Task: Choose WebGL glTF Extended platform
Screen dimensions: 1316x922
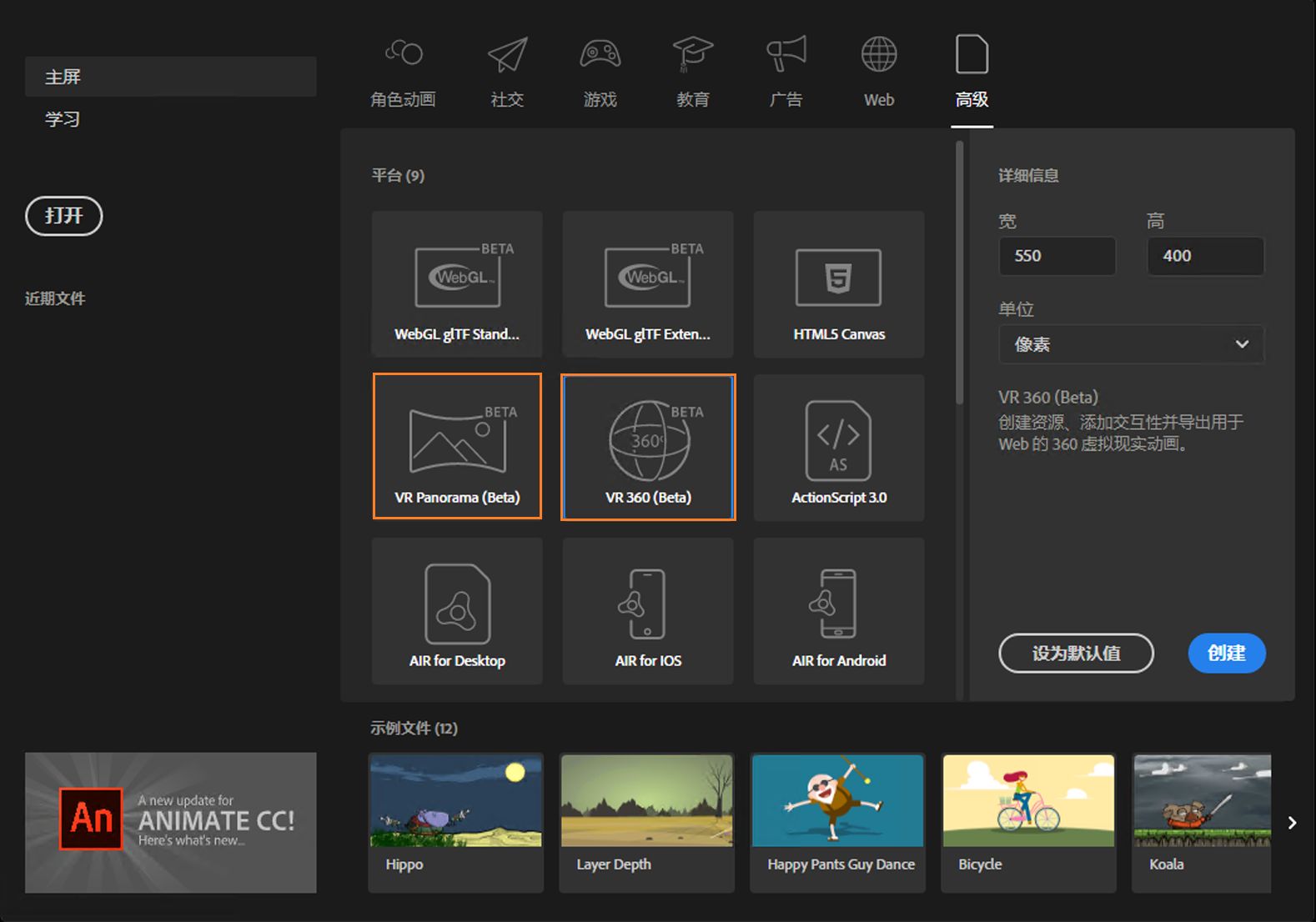Action: point(648,284)
